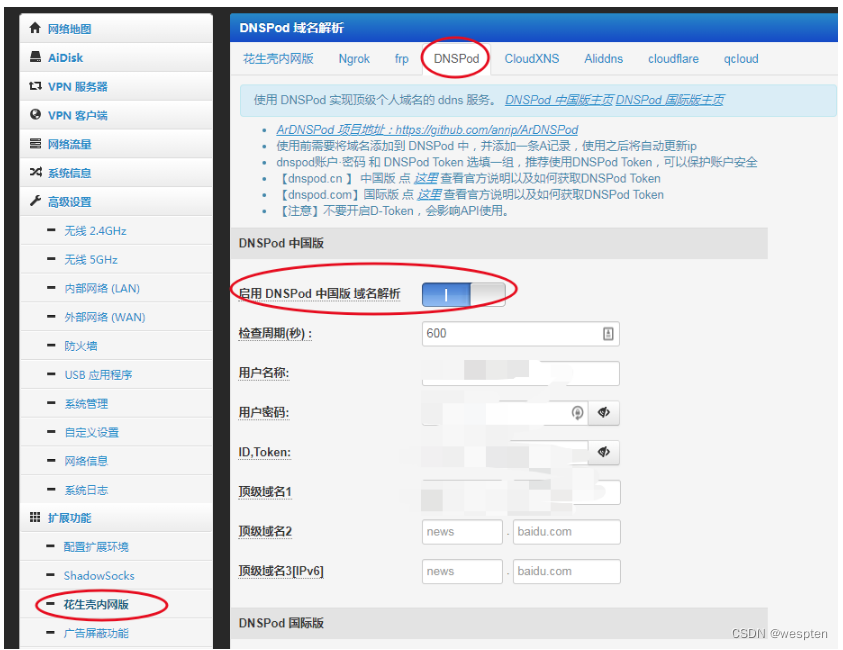Click 顶级域名2 domain field
This screenshot has height=650, width=843.
coord(566,532)
